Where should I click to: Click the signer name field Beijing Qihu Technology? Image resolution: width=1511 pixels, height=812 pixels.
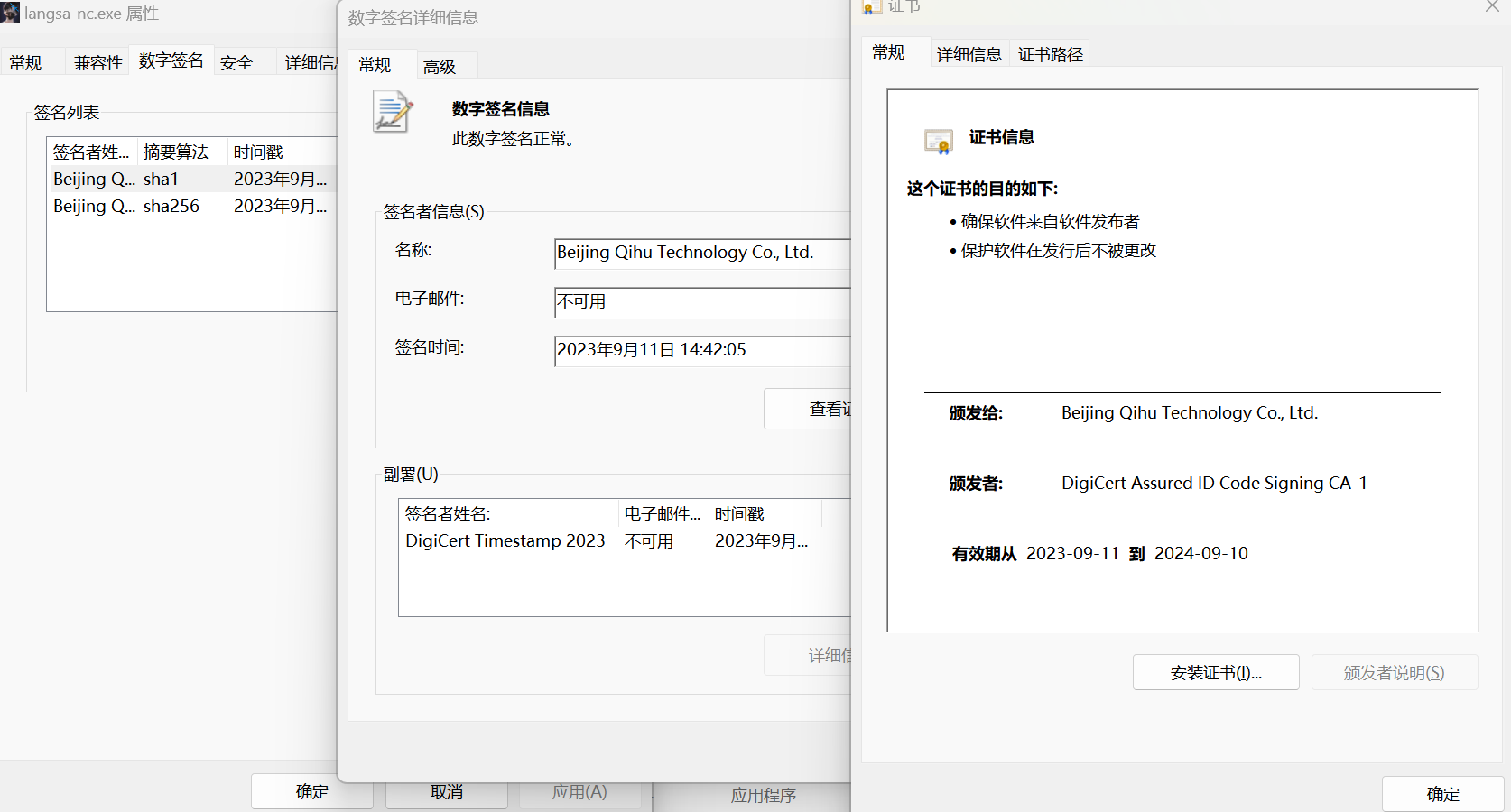coord(702,254)
